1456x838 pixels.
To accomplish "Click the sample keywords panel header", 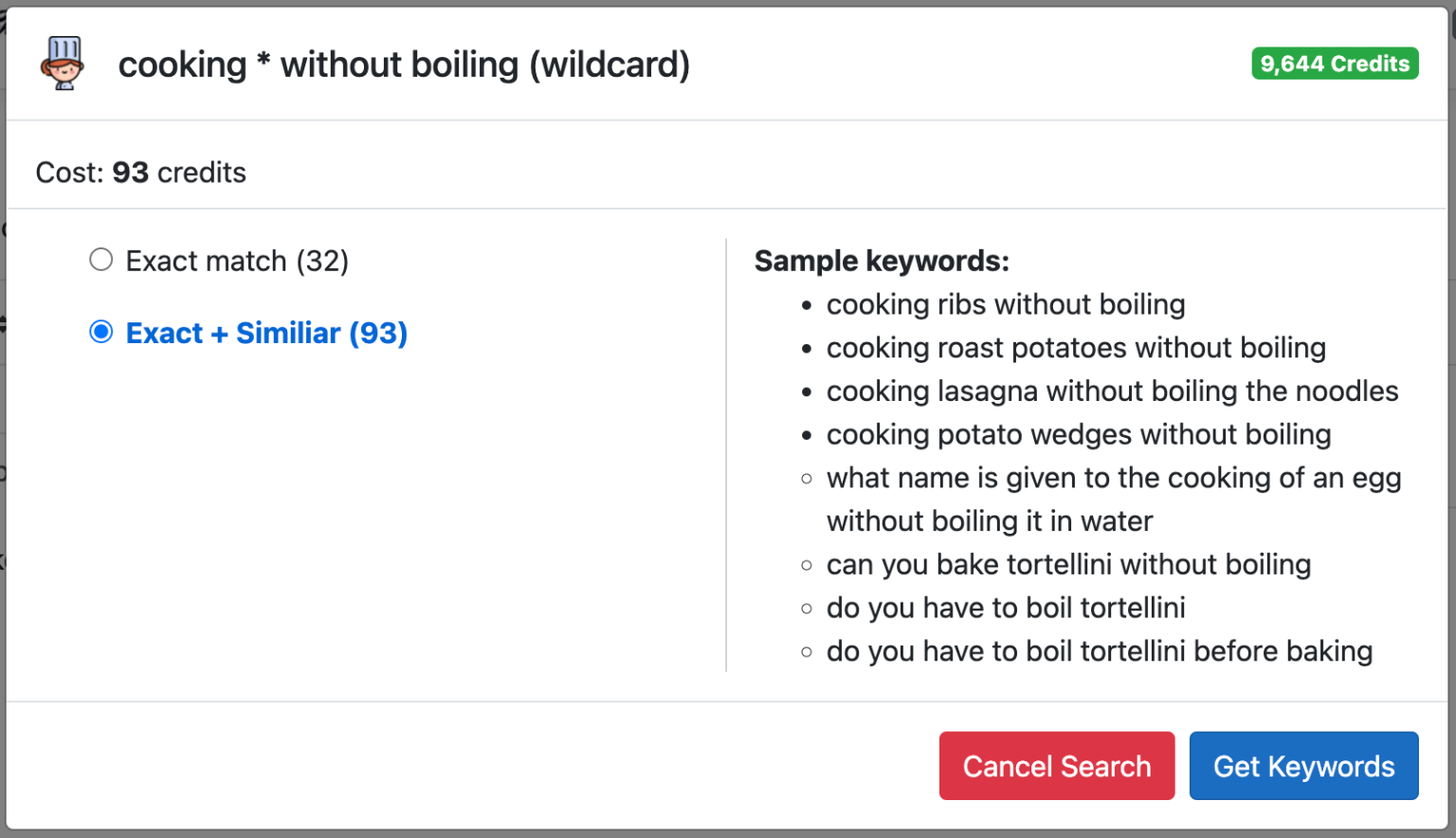I will 882,261.
